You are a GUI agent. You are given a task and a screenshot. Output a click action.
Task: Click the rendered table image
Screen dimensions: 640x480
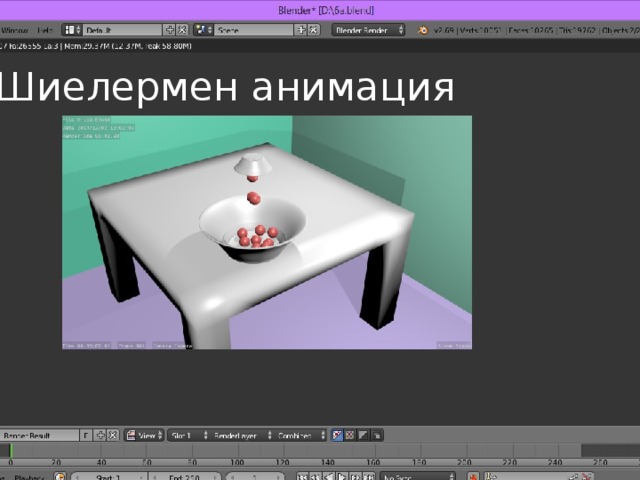coord(267,232)
